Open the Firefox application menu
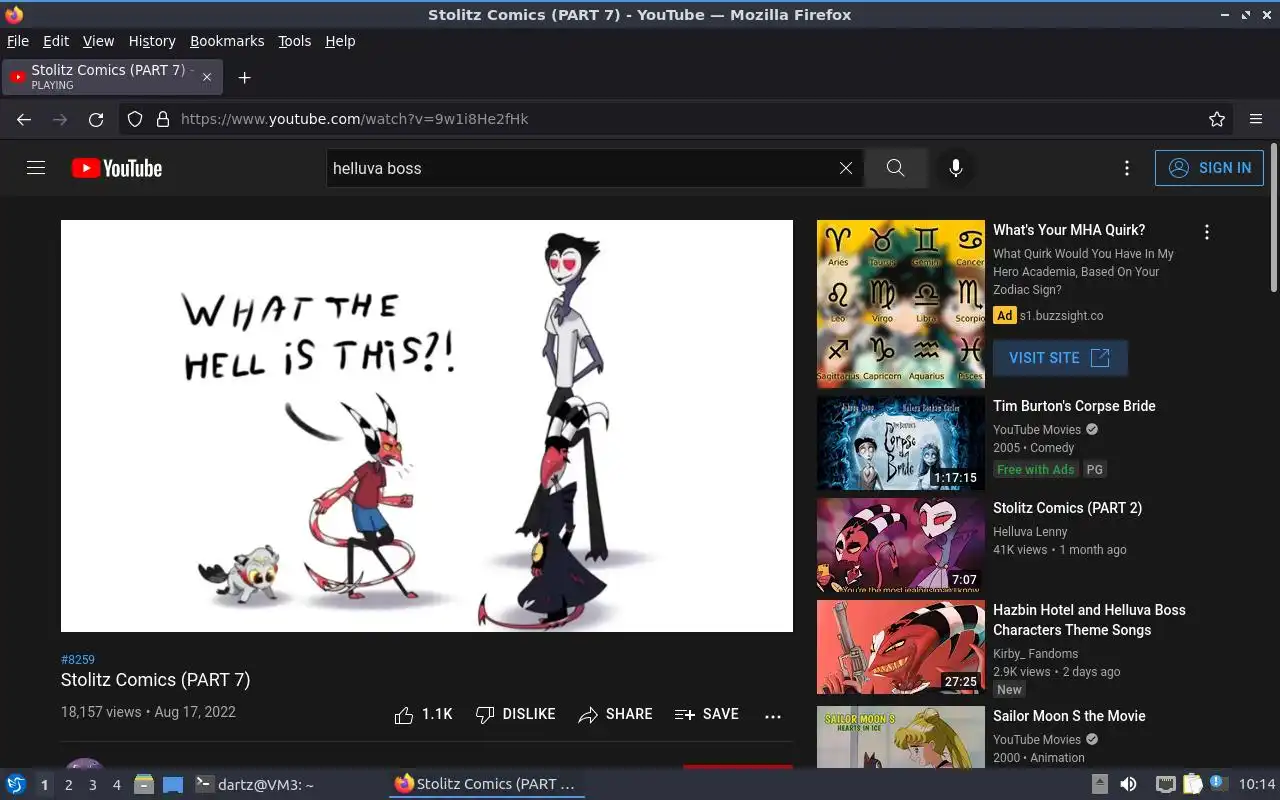Screen dimensions: 1280x800 tap(1256, 119)
